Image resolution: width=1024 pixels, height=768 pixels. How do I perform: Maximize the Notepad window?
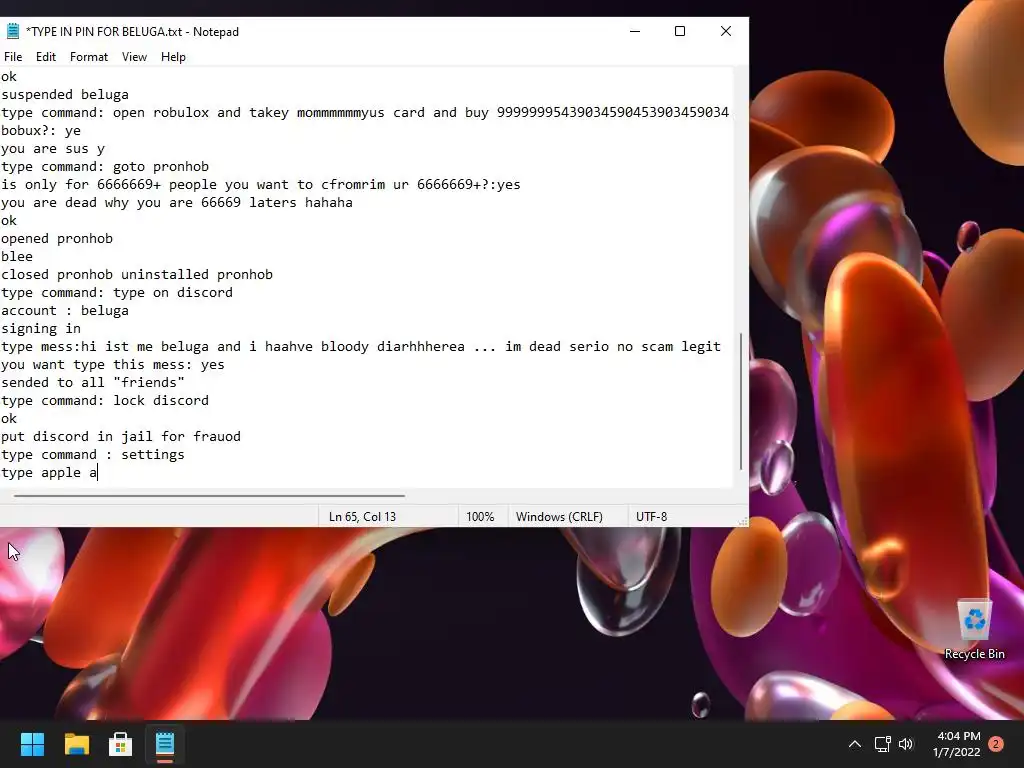click(680, 31)
